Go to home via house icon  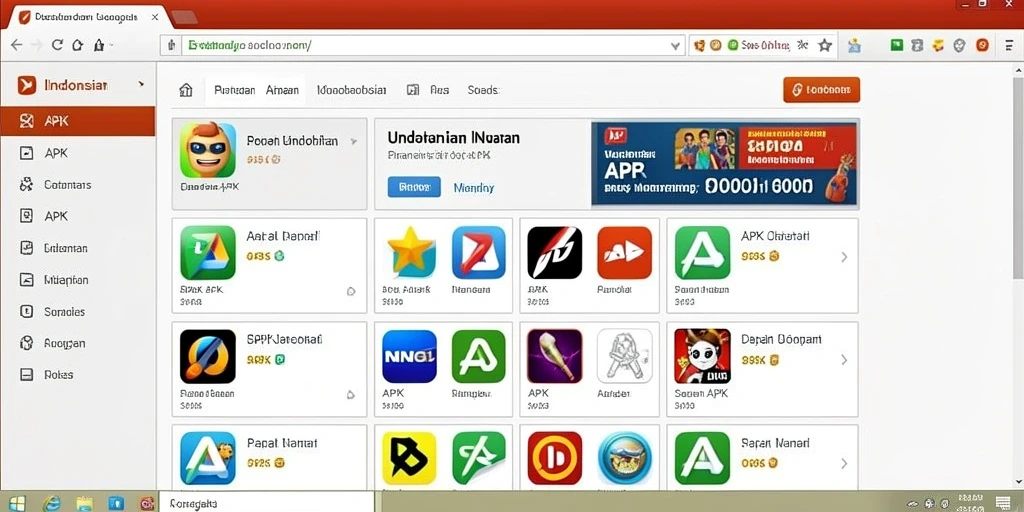coord(186,90)
